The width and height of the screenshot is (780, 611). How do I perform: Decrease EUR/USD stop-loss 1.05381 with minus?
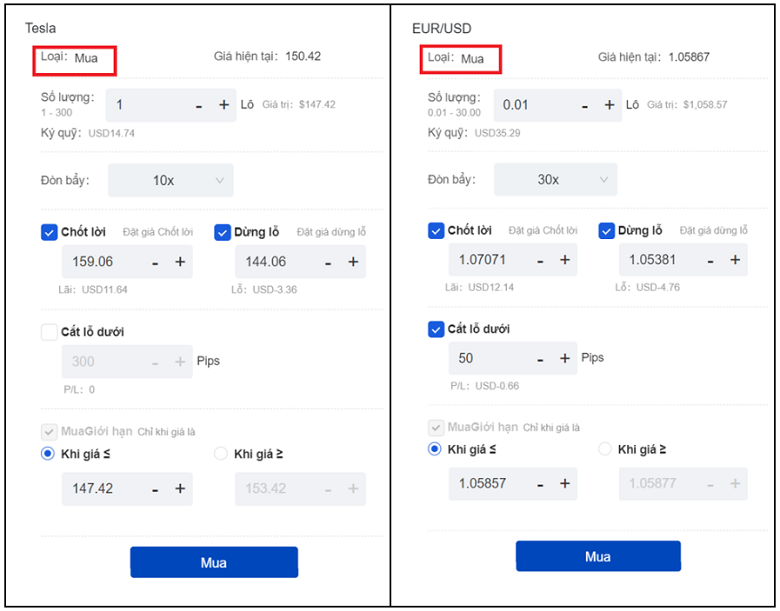coord(710,260)
